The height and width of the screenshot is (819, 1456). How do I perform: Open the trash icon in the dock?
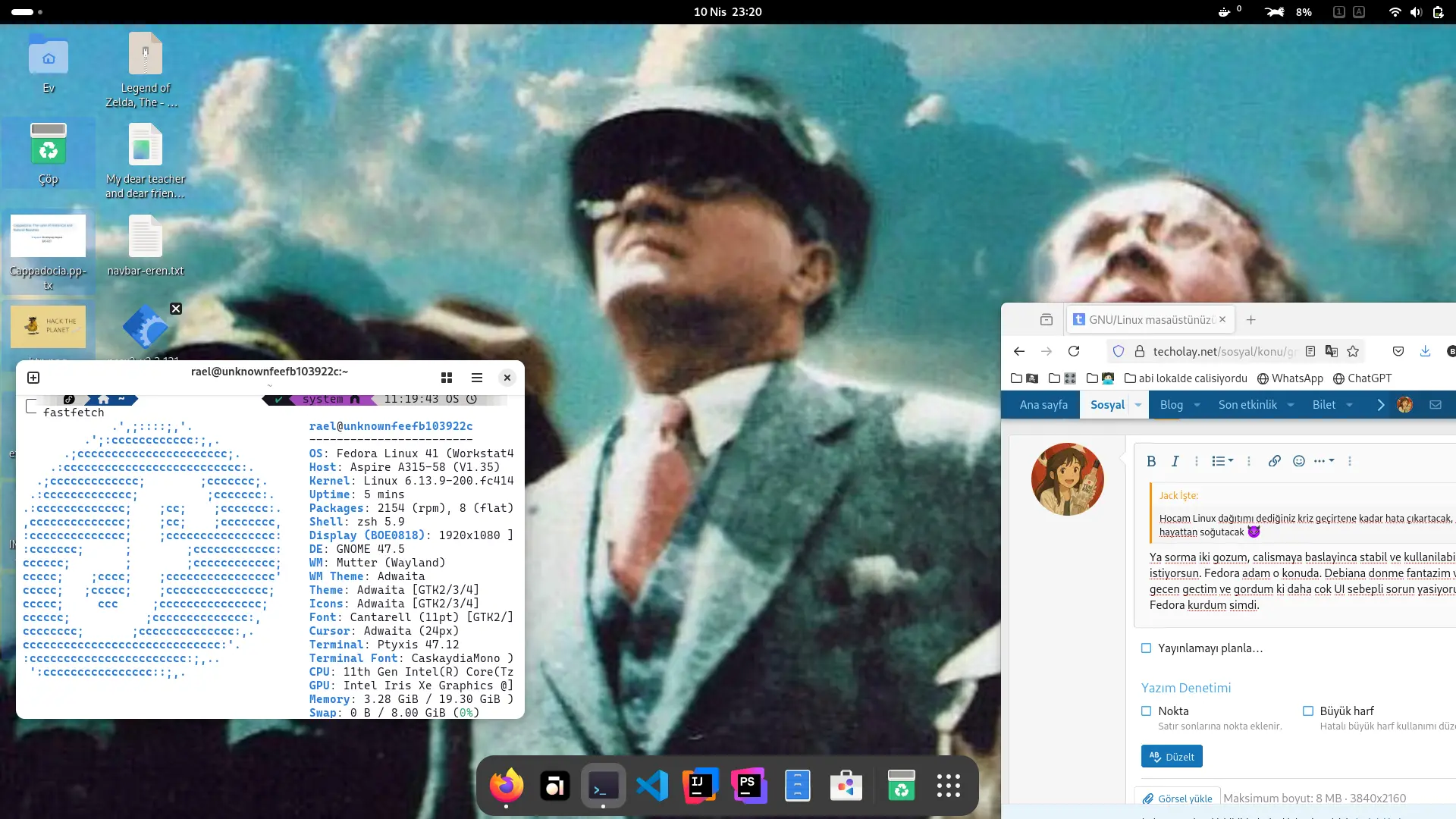tap(901, 786)
